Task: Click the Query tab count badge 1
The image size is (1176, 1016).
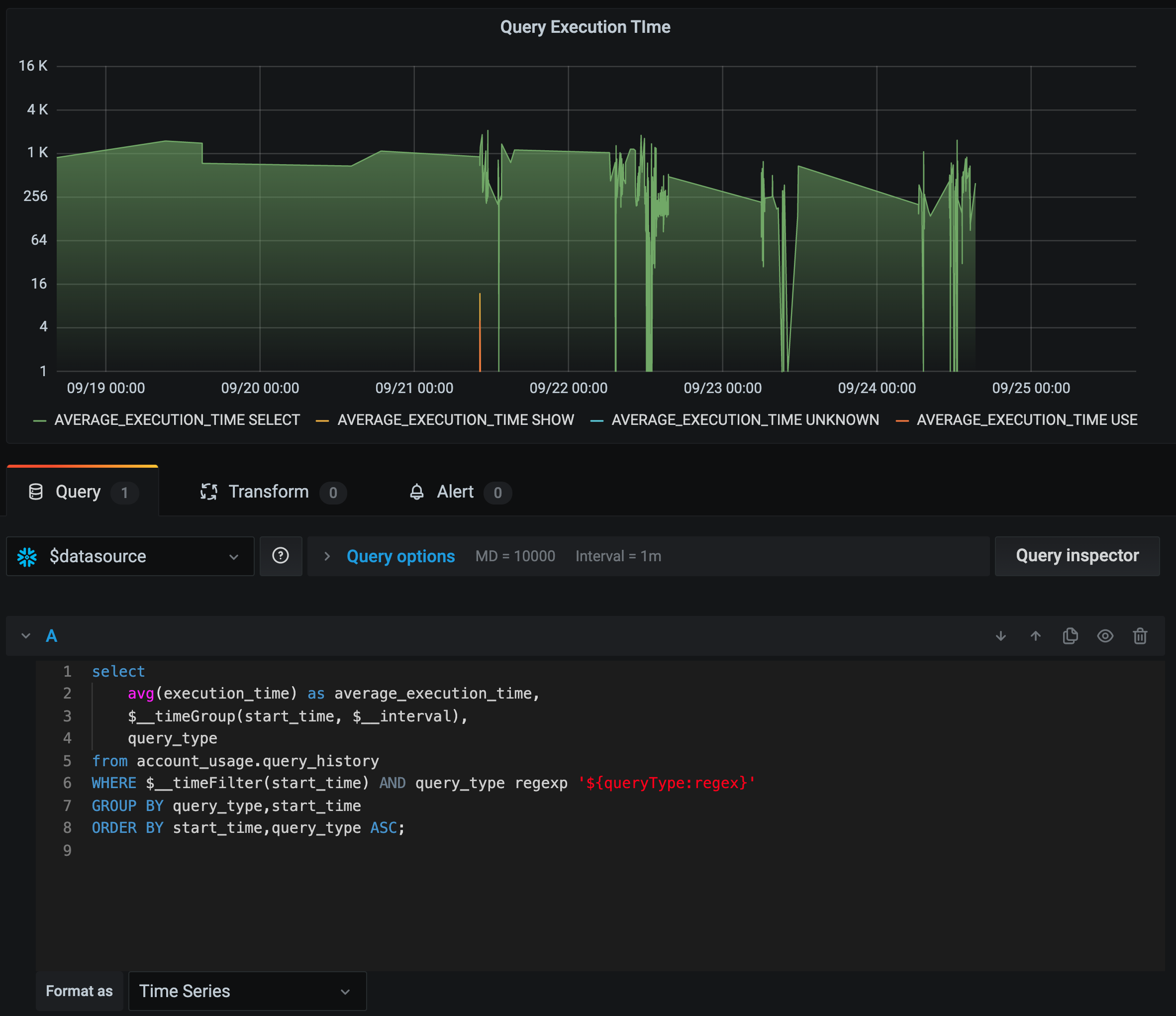Action: tap(125, 492)
